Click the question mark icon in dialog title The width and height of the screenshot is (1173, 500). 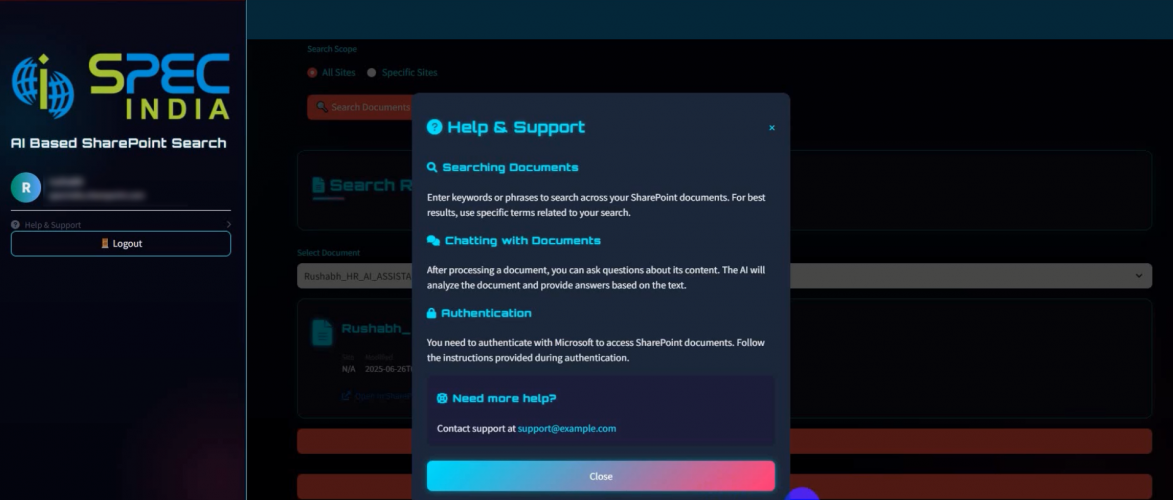435,127
